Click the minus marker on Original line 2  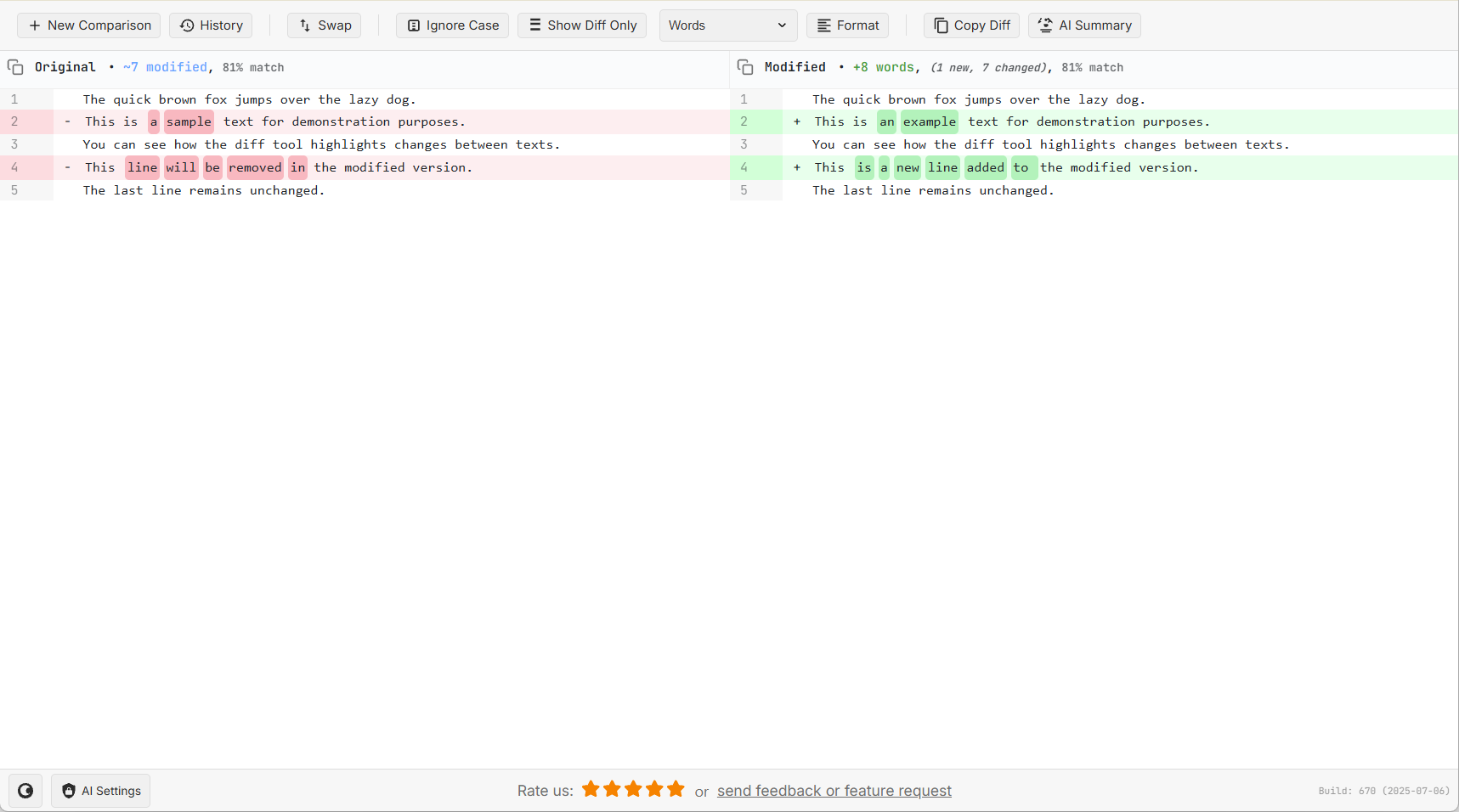click(67, 121)
